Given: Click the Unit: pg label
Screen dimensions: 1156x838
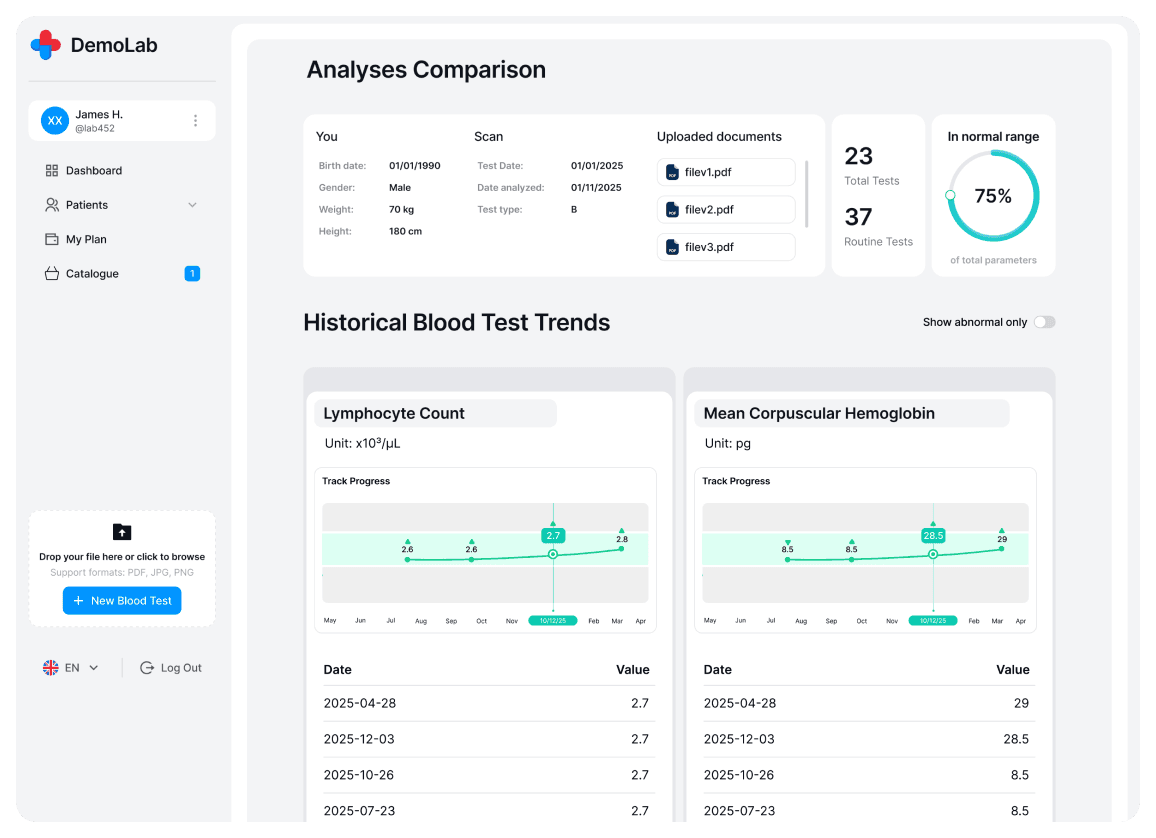Looking at the screenshot, I should point(728,444).
